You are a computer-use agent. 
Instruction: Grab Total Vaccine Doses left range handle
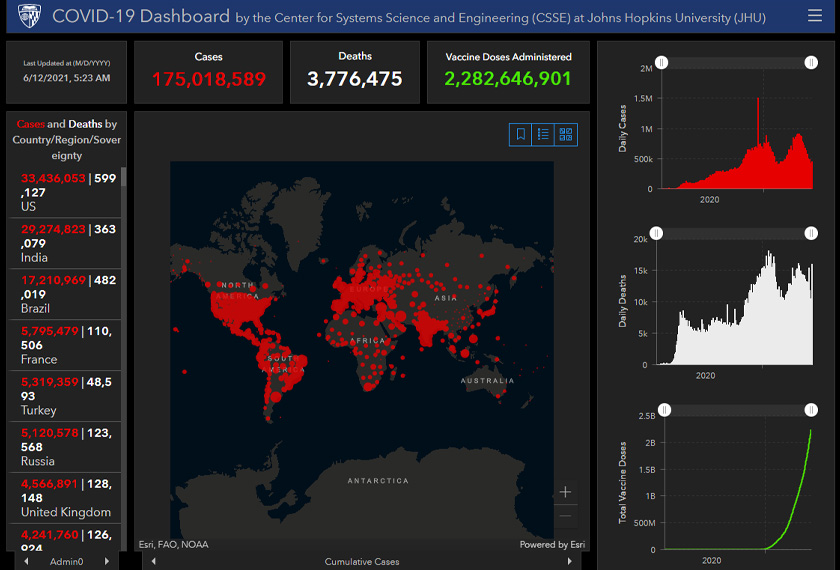coord(661,411)
